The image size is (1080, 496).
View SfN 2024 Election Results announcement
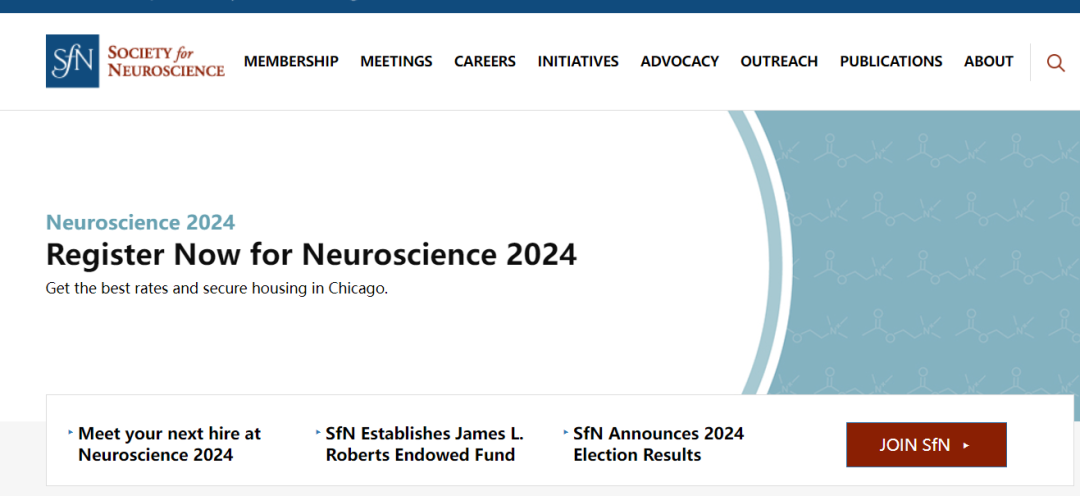(x=658, y=444)
